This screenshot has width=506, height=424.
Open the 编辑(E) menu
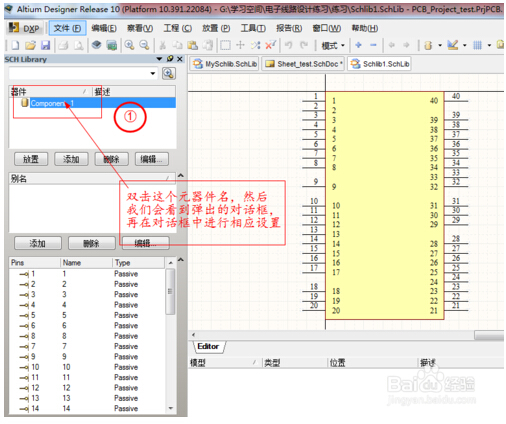[104, 28]
